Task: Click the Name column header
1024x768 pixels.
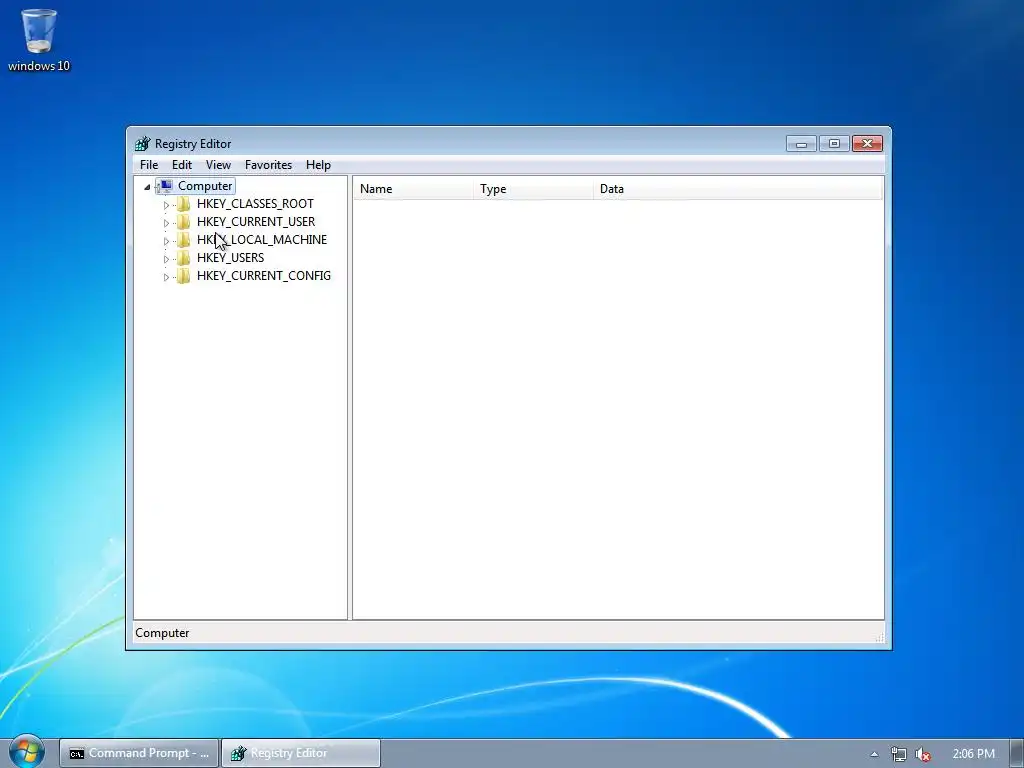Action: [x=413, y=189]
